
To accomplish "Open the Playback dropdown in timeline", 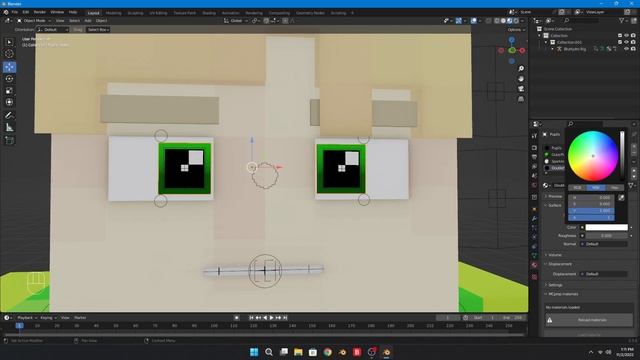I will click(27, 318).
